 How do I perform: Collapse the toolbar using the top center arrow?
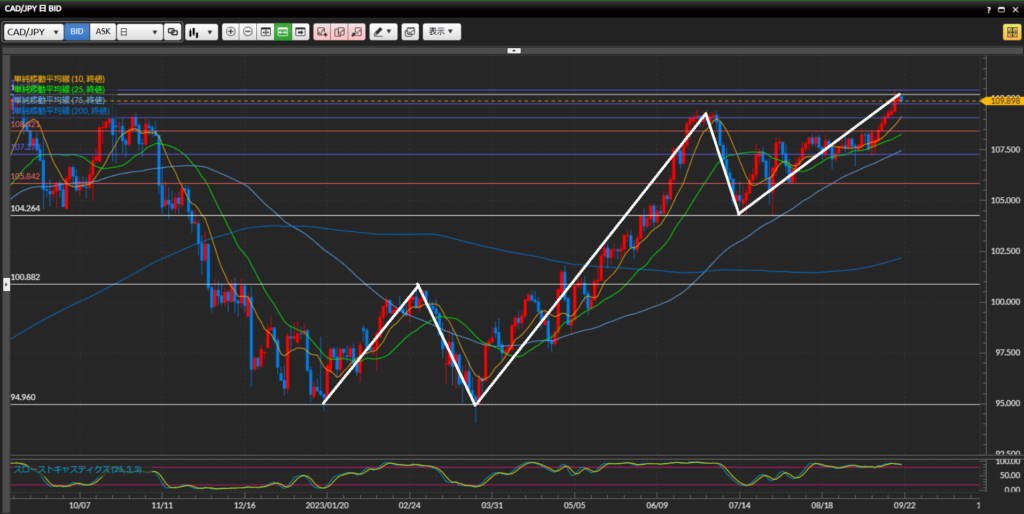514,49
